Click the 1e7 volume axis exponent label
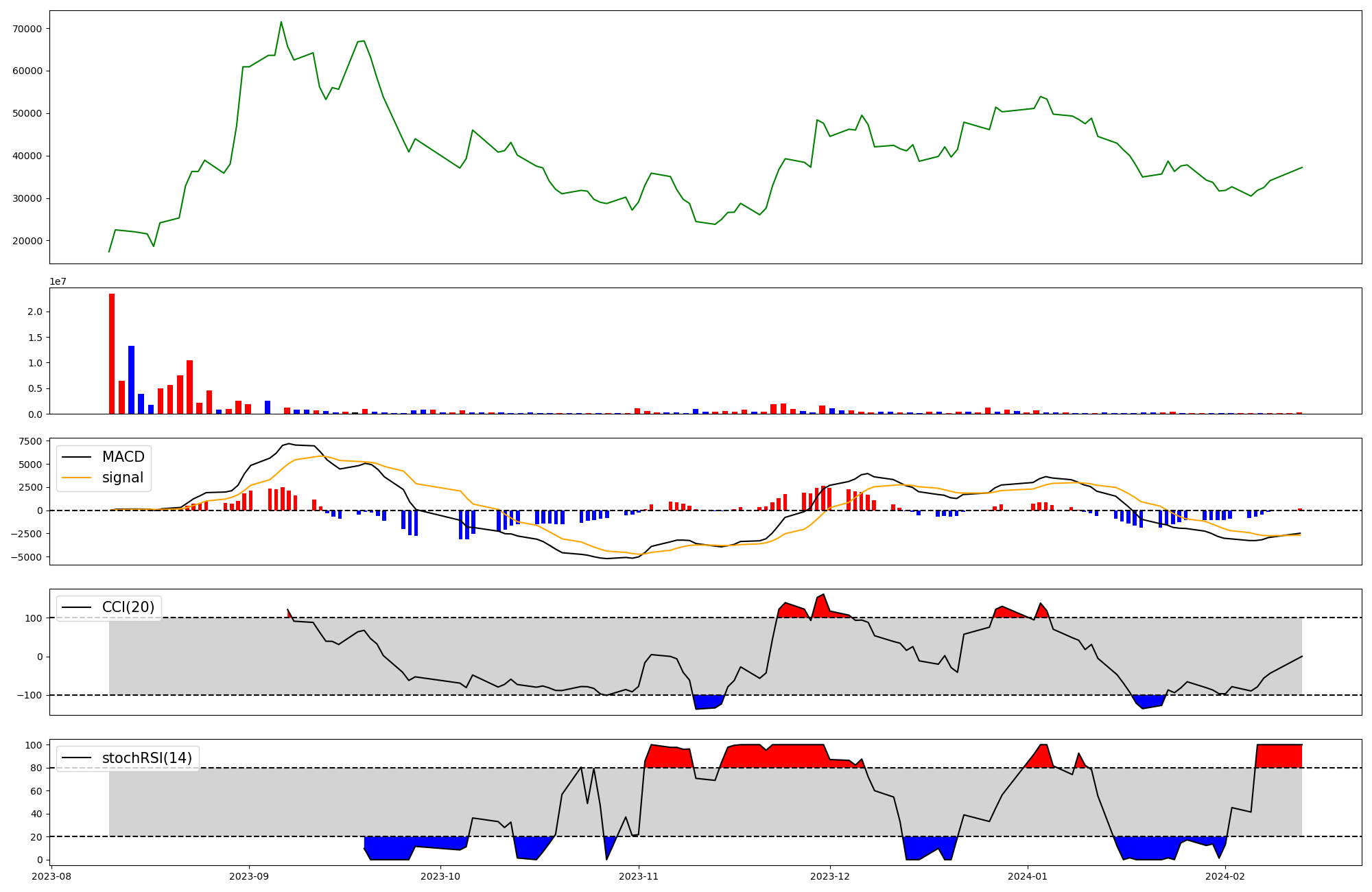The height and width of the screenshot is (892, 1372). 58,281
